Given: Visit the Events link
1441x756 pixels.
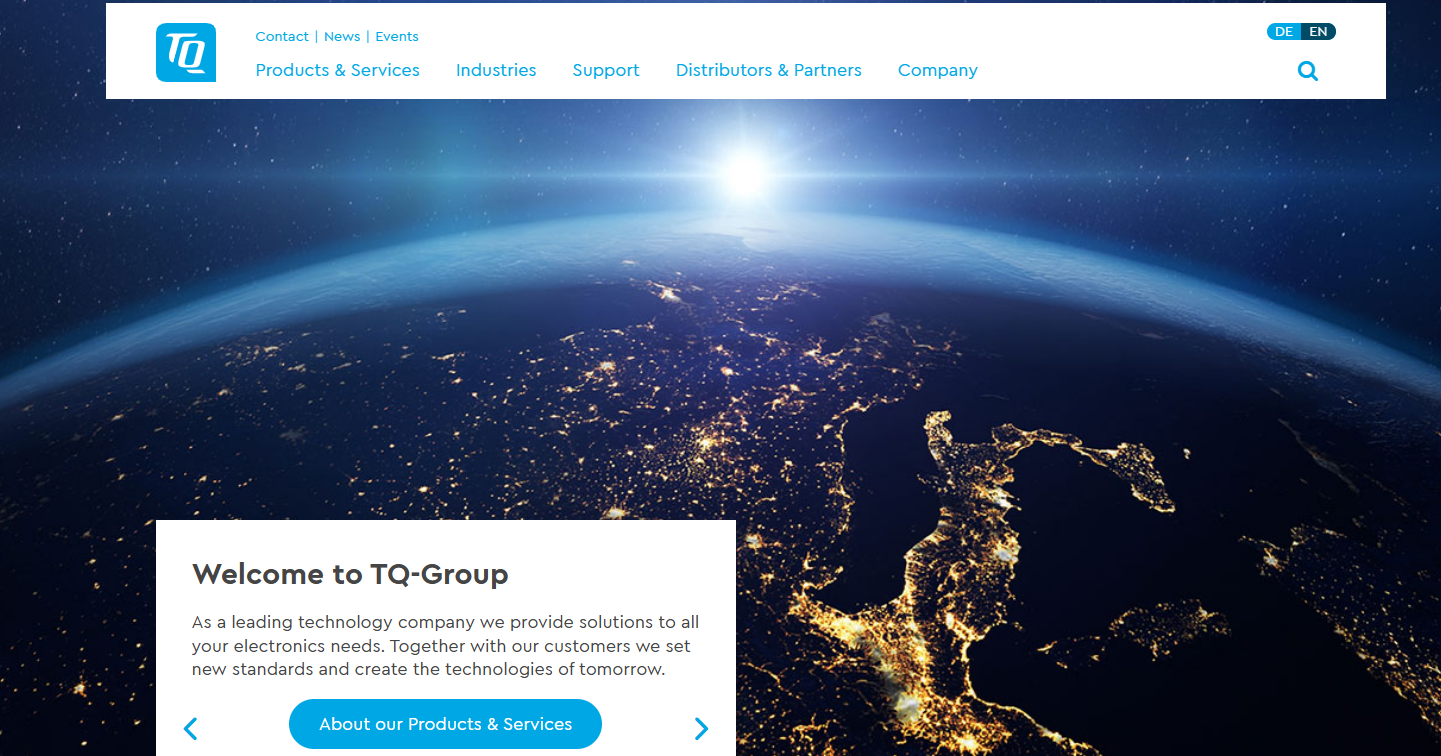Looking at the screenshot, I should 397,37.
